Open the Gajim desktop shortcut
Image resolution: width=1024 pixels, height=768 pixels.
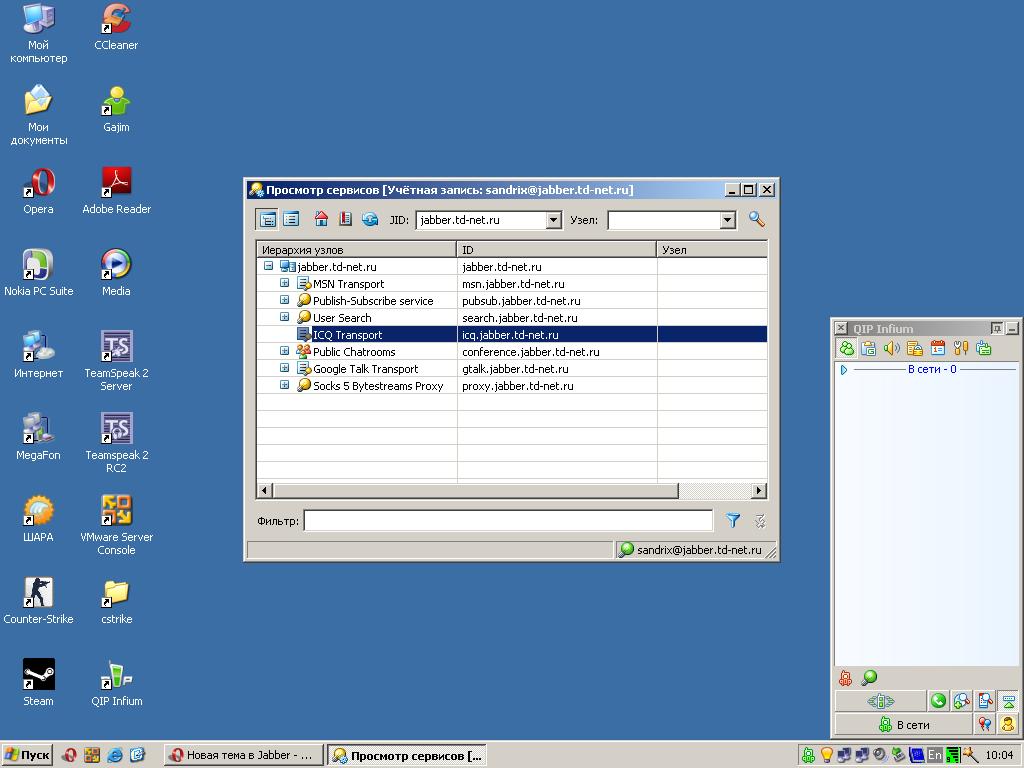(116, 110)
